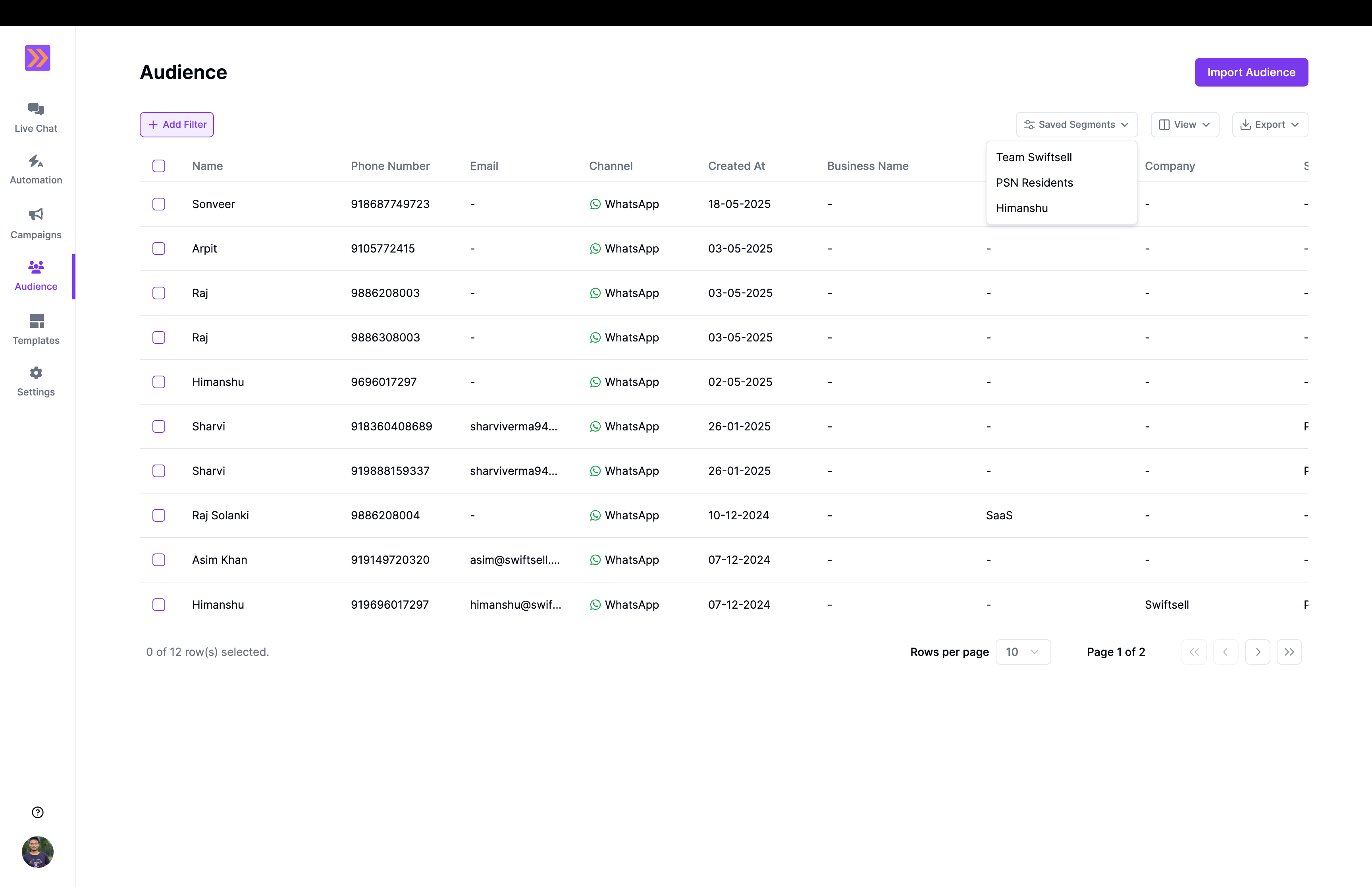The width and height of the screenshot is (1372, 887).
Task: Choose Team Swiftsell segment
Action: (1033, 157)
